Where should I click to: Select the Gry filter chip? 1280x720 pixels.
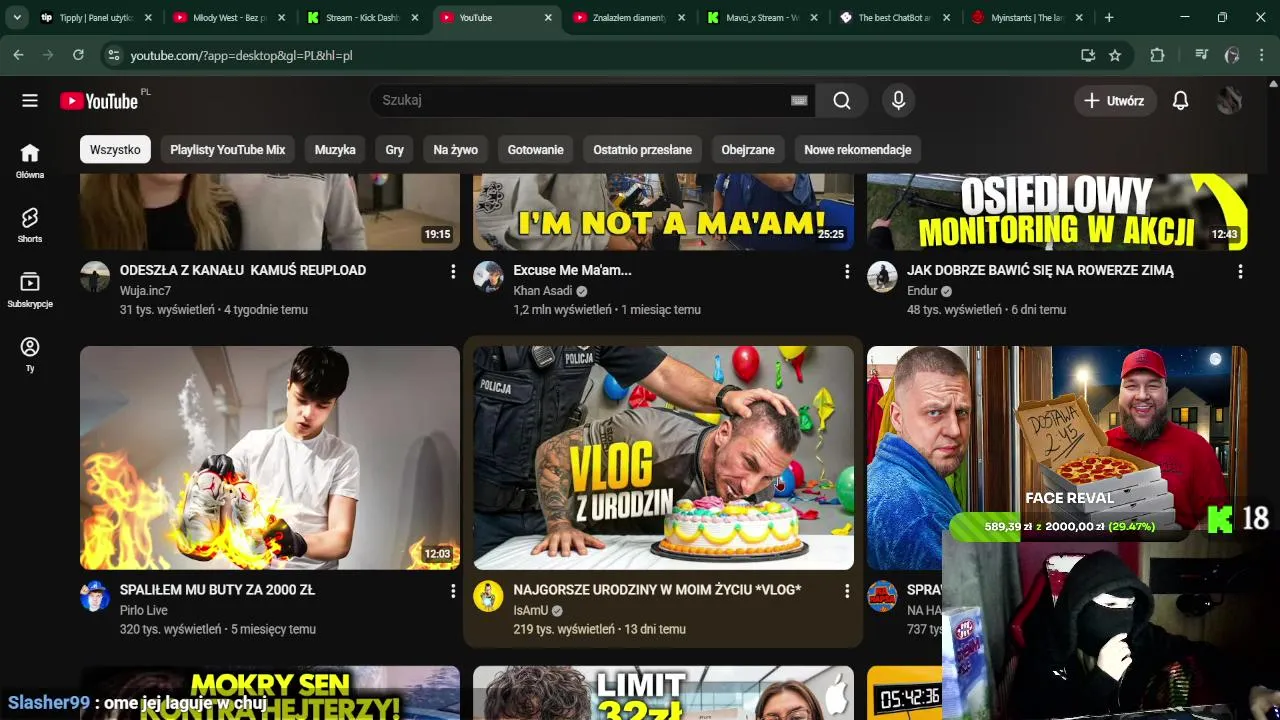click(395, 150)
